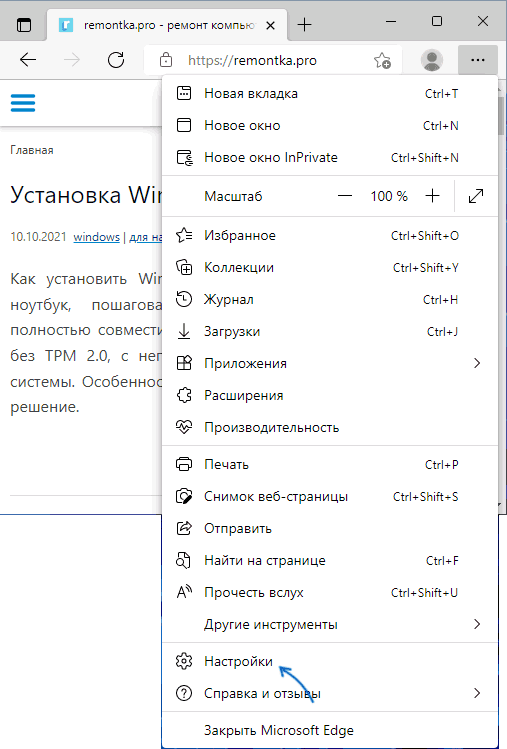Go back to the previous page

point(28,60)
